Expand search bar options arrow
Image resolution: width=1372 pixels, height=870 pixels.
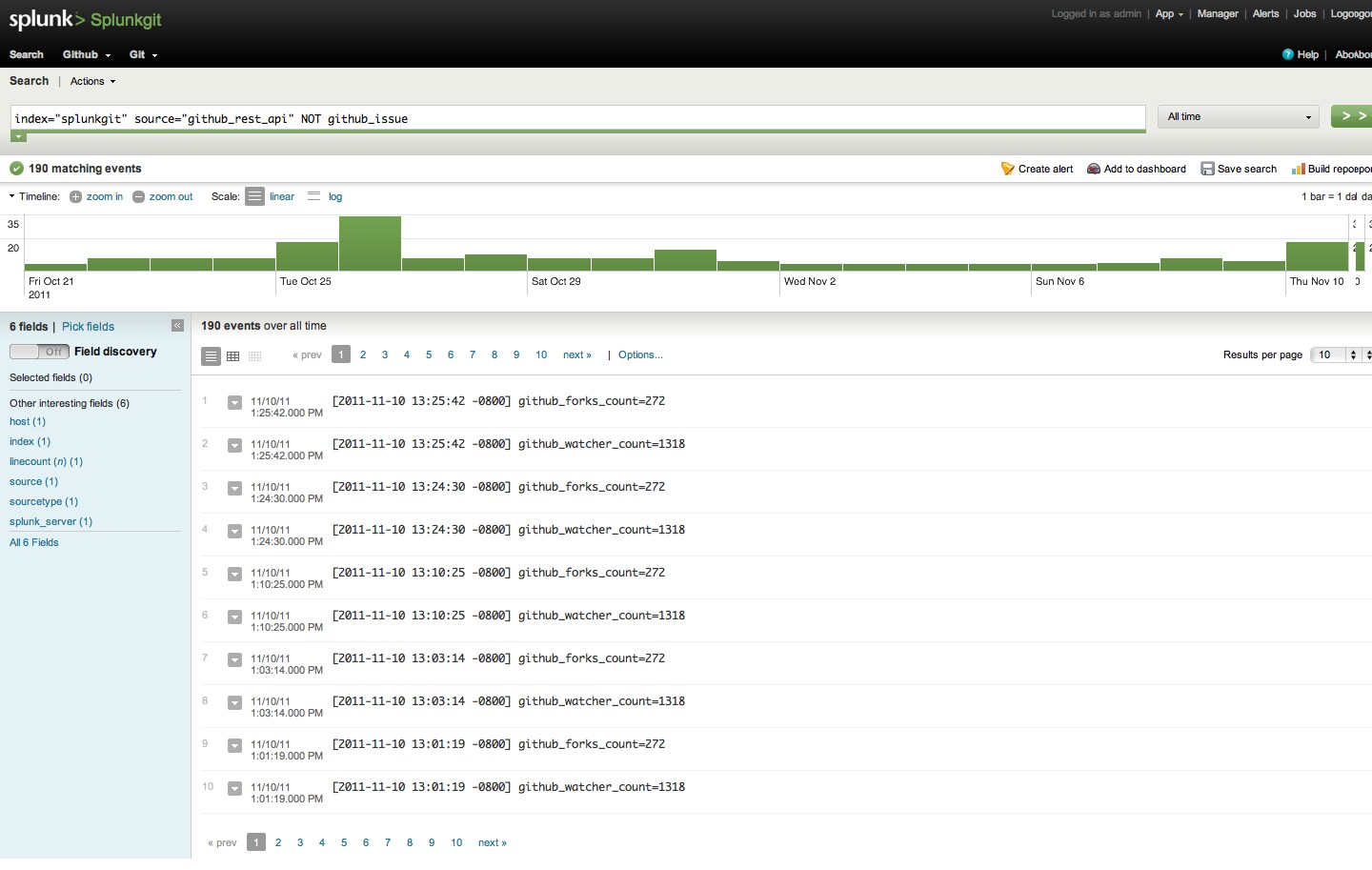[x=18, y=137]
